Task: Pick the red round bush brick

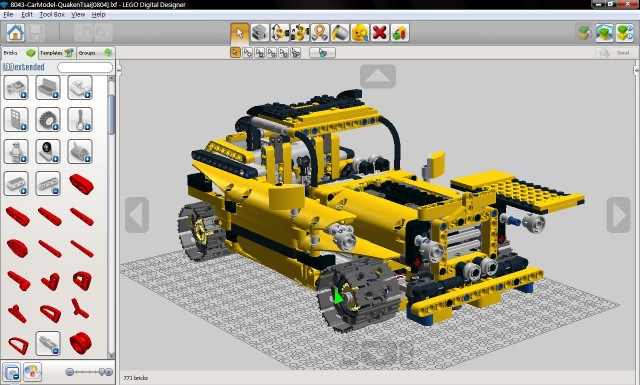Action: (x=80, y=343)
